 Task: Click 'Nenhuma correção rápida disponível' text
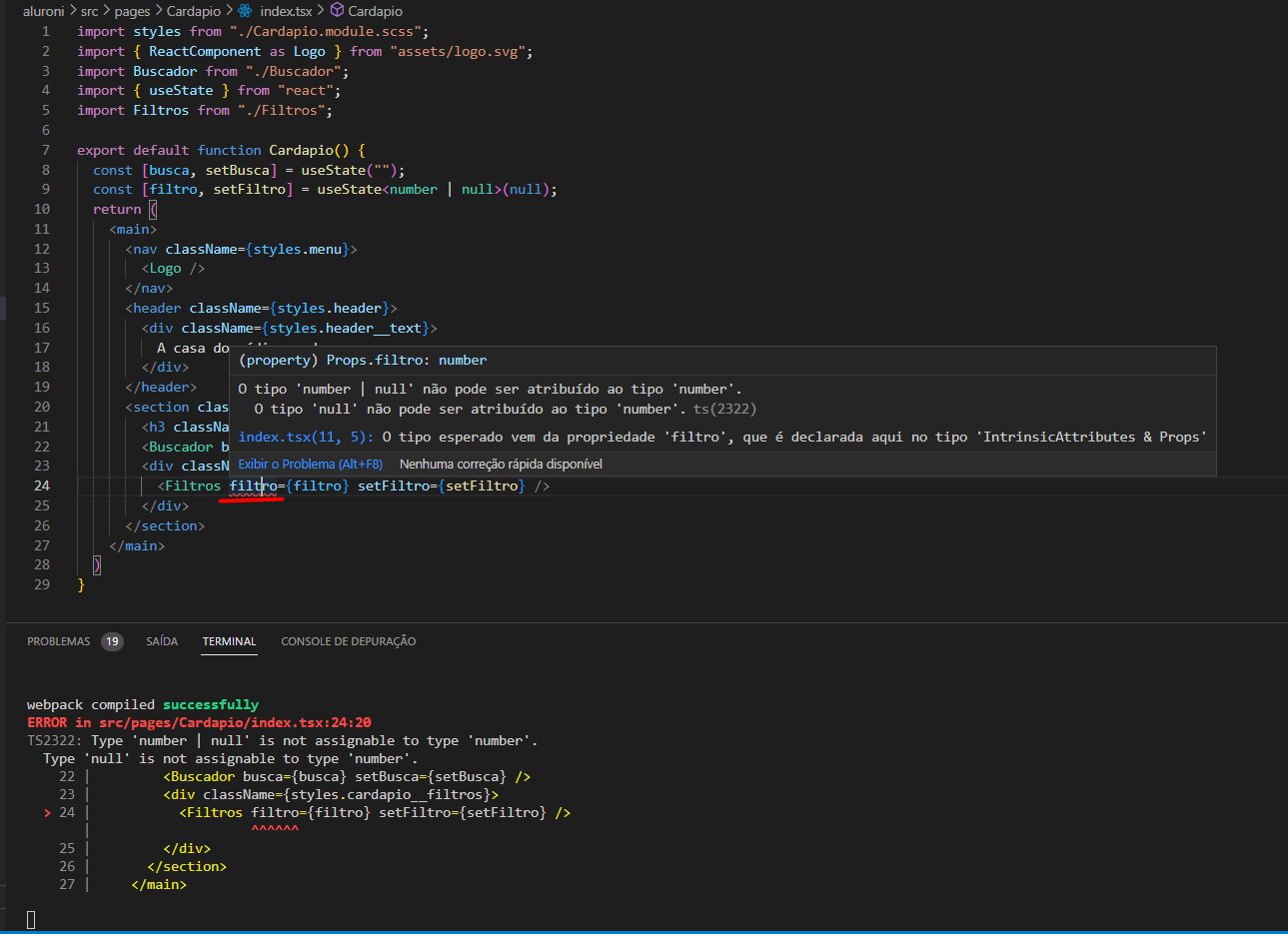tap(501, 464)
